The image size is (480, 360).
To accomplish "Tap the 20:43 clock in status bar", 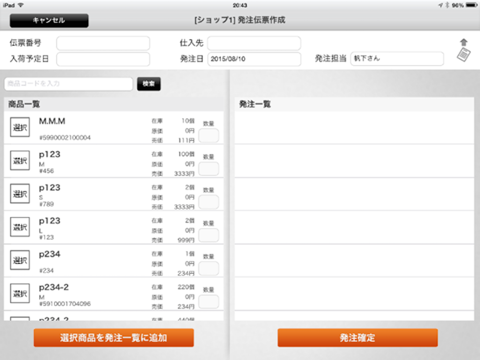I will pos(240,5).
